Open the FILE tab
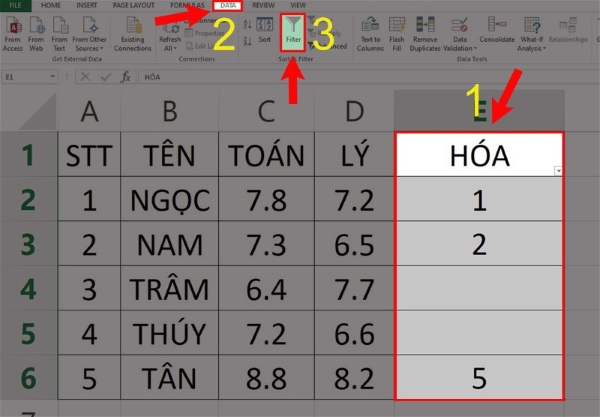 13,5
